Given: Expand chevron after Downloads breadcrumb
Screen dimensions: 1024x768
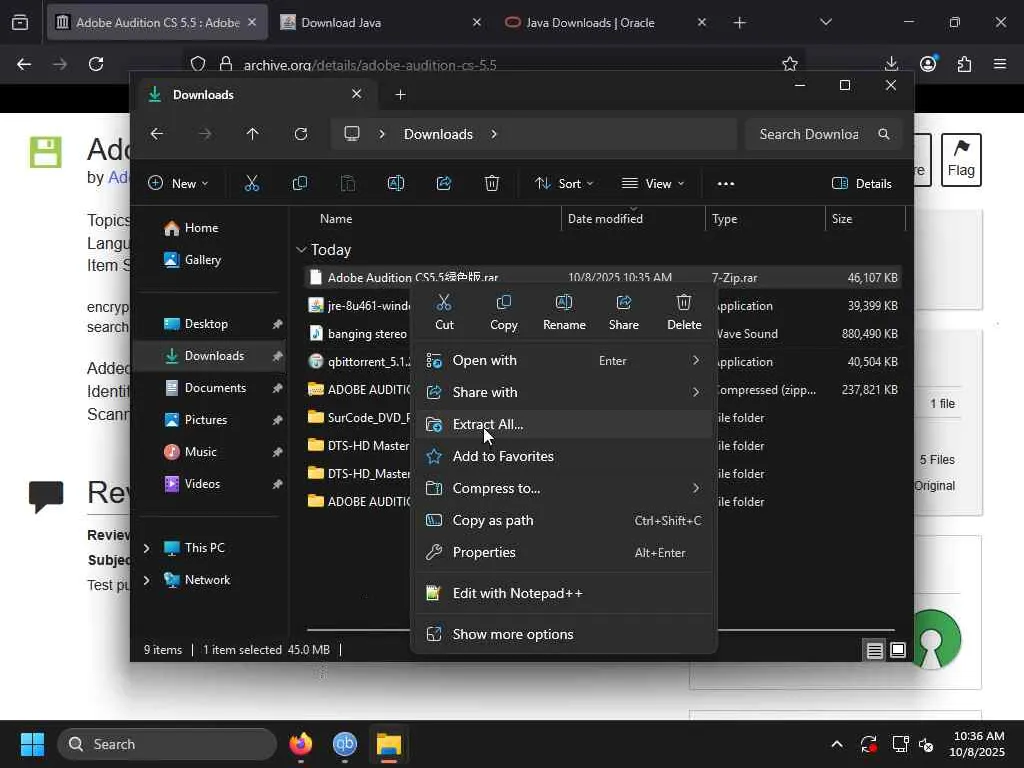Looking at the screenshot, I should (x=494, y=134).
